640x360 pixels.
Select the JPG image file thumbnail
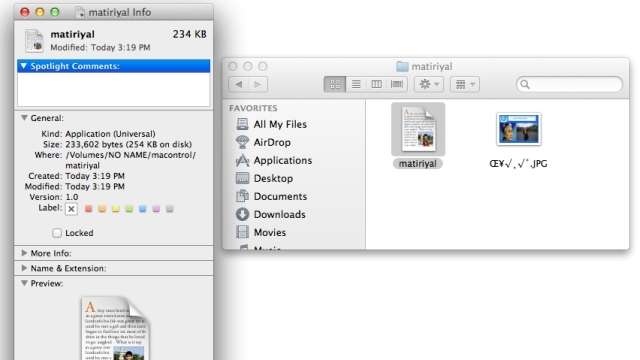(519, 129)
